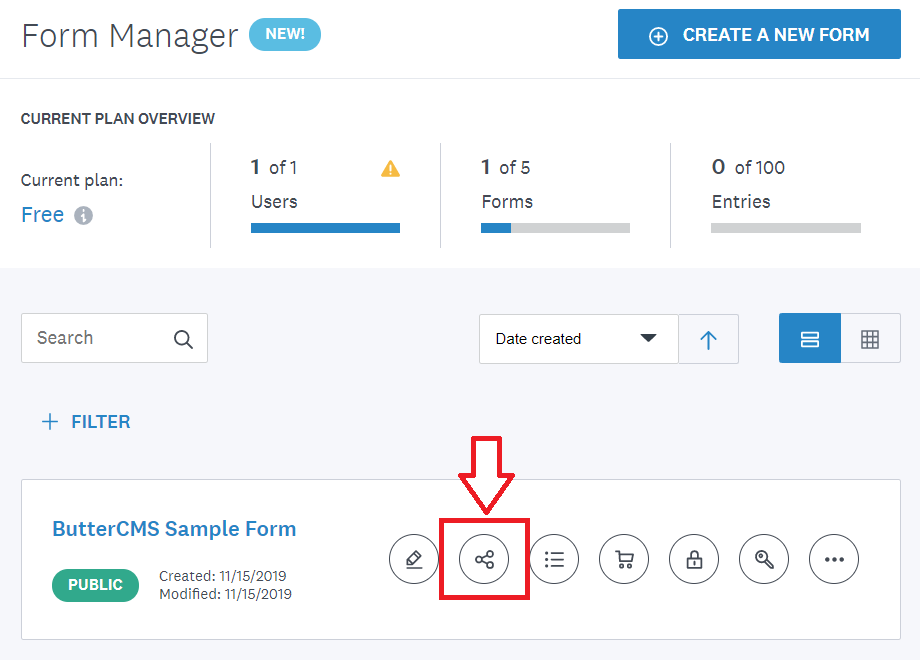Switch to grid view layout
The image size is (920, 660).
click(x=870, y=339)
